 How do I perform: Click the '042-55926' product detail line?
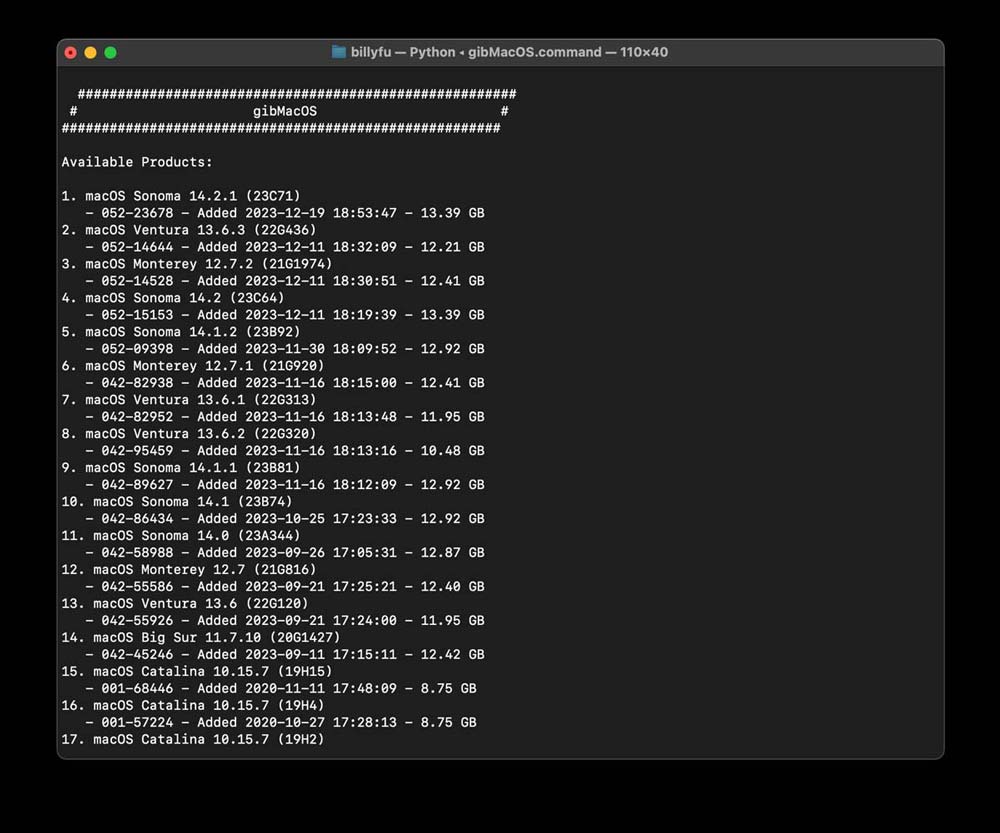click(284, 621)
